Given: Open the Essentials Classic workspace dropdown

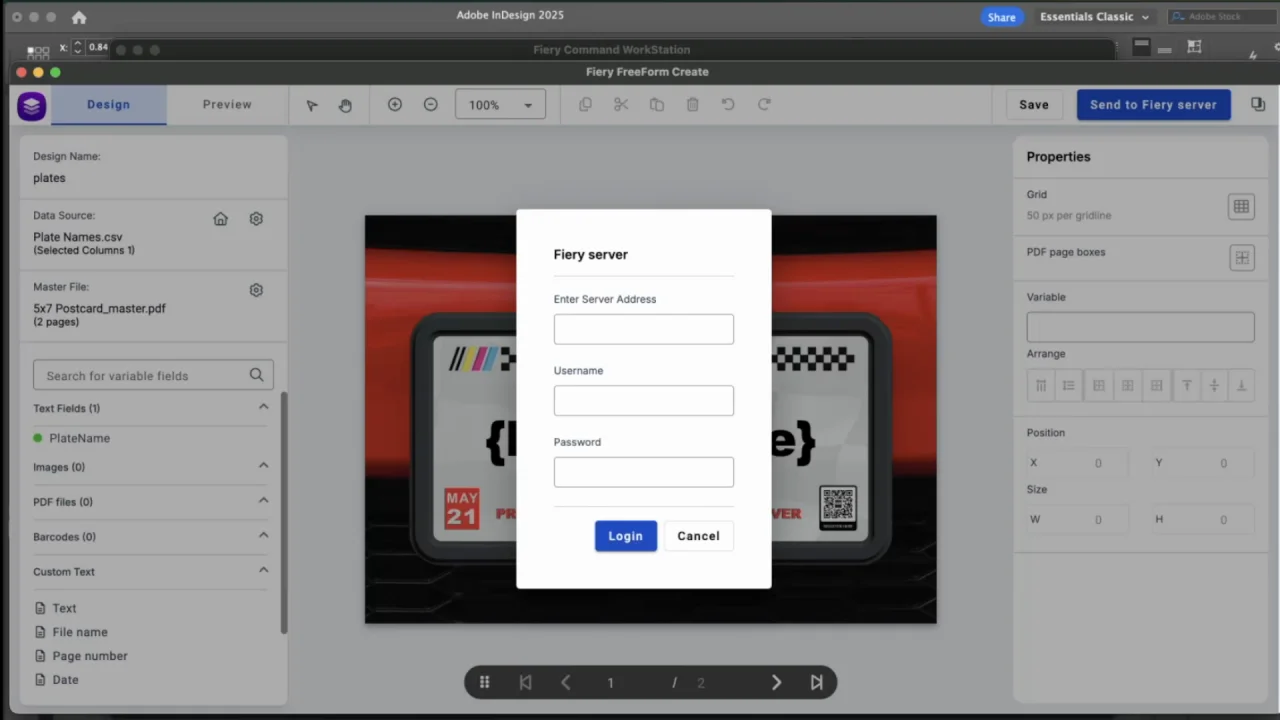Looking at the screenshot, I should tap(1094, 17).
